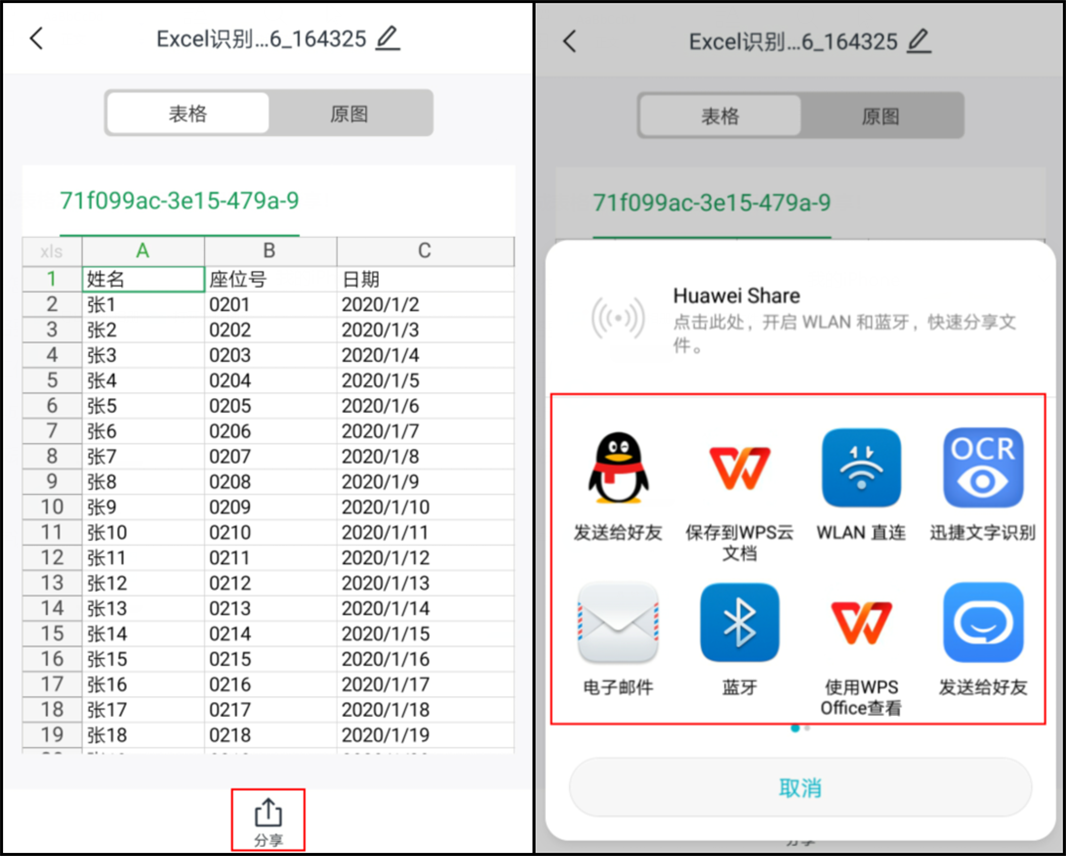Click cell 2020/1/19
Screen dimensions: 1066x856
pyautogui.click(x=425, y=735)
